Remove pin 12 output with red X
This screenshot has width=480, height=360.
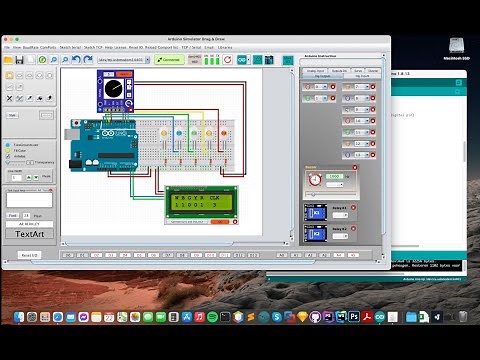point(373,144)
